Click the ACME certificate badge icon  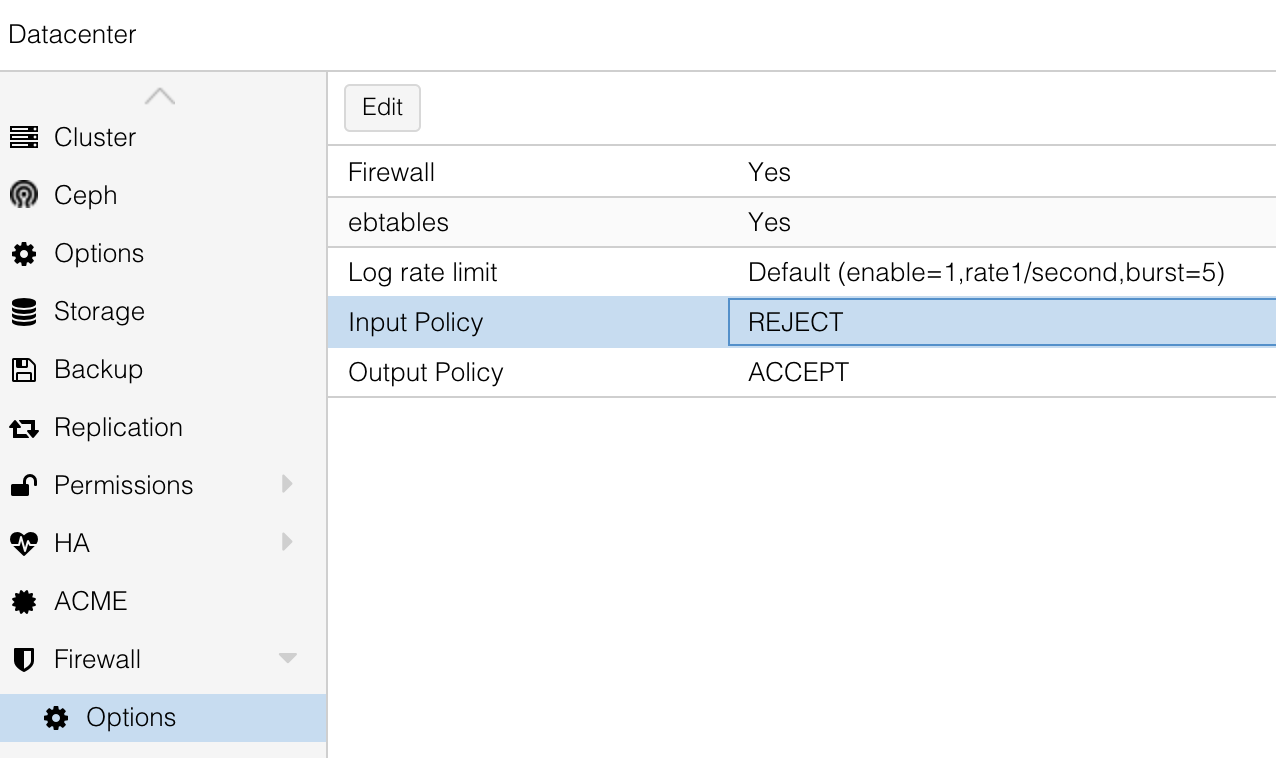(24, 602)
